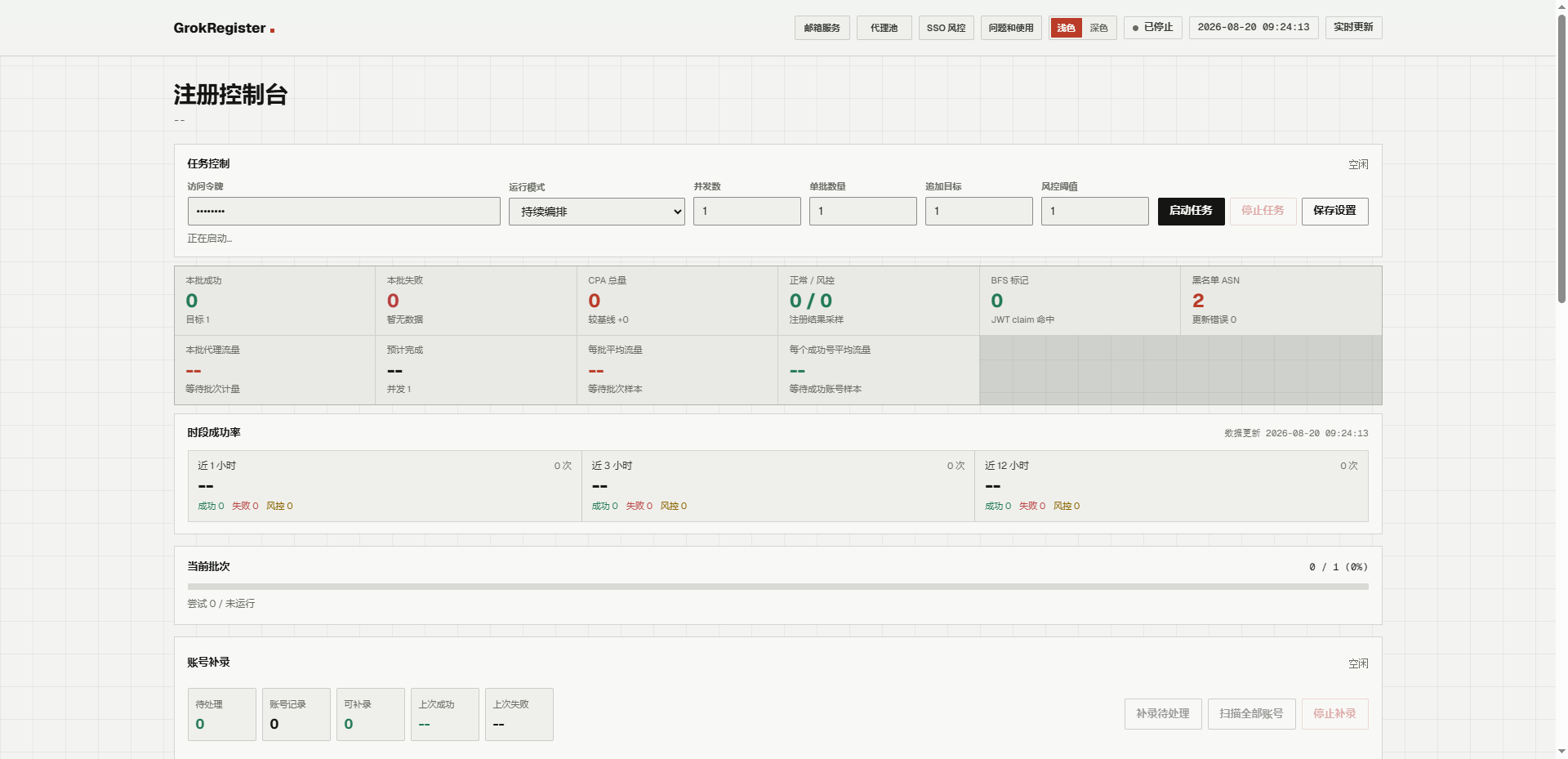Click the 正在启动… status text

210,239
